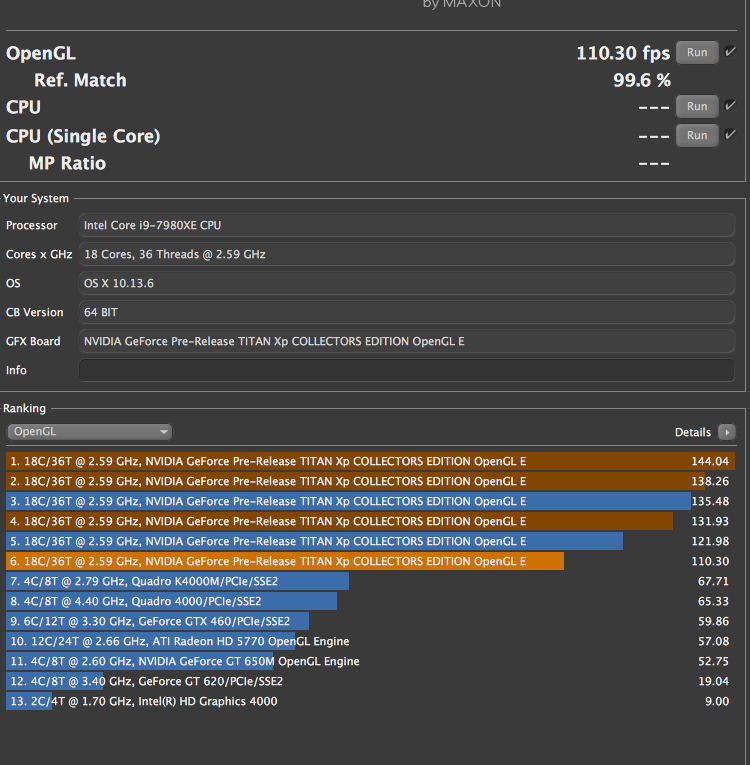This screenshot has height=765, width=750.
Task: Click the Info input field
Action: click(x=406, y=370)
